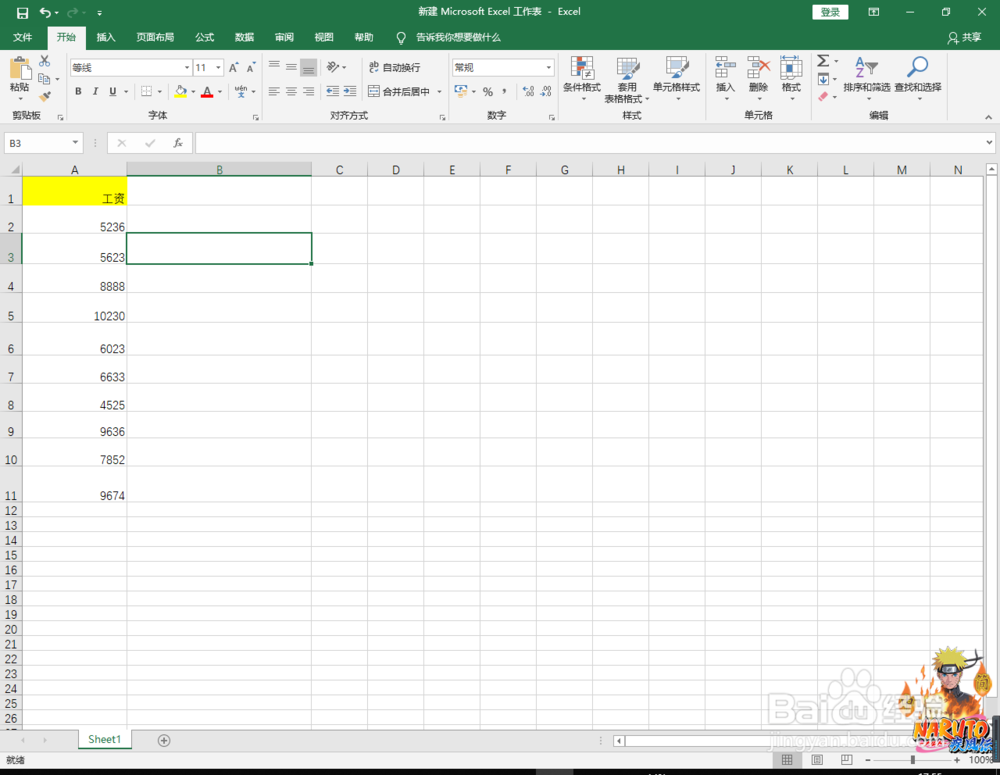Click the yellow 工资 header cell
The height and width of the screenshot is (775, 1000).
[x=75, y=191]
